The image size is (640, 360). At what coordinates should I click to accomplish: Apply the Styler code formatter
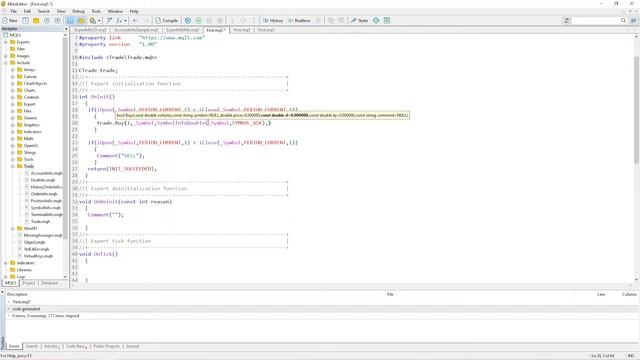359,20
